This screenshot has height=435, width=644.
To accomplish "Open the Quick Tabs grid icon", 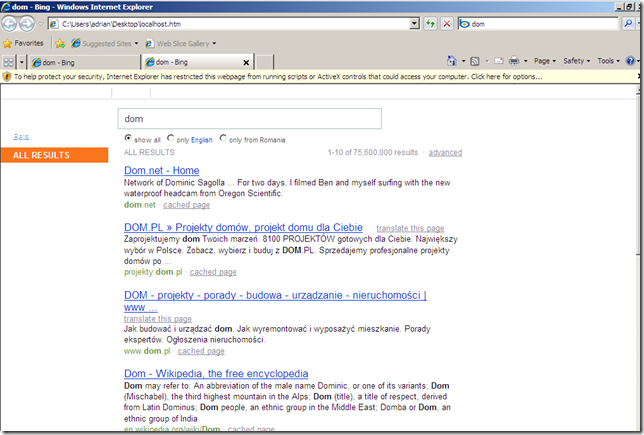I will pyautogui.click(x=9, y=62).
